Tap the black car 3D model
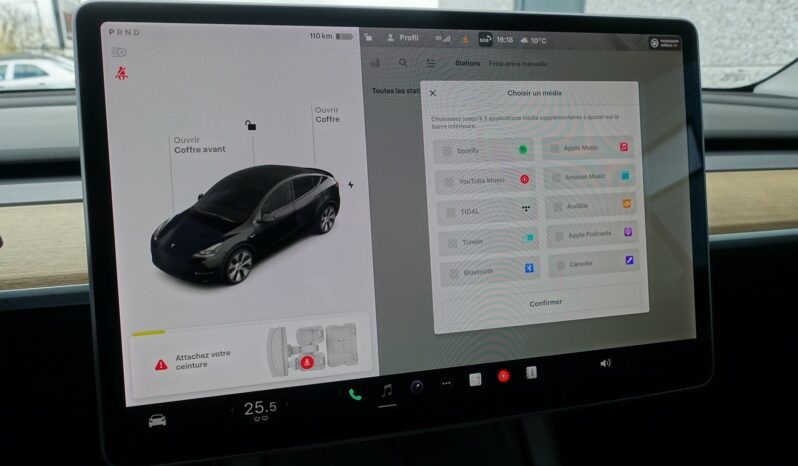Image resolution: width=798 pixels, height=466 pixels. [246, 224]
